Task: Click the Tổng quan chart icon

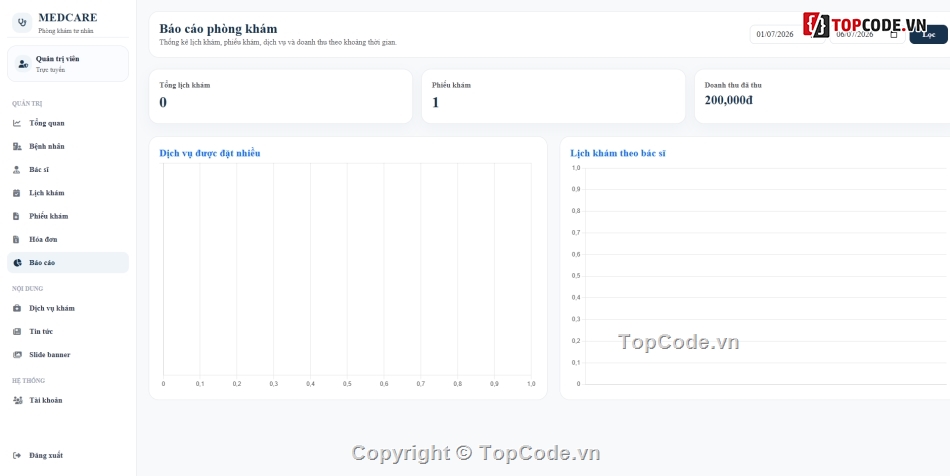Action: pyautogui.click(x=17, y=124)
